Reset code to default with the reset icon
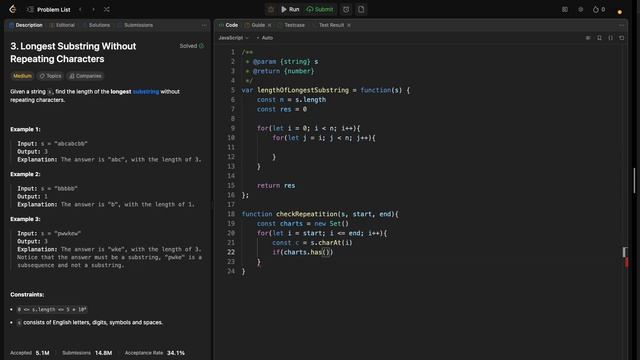The height and width of the screenshot is (360, 640). pos(622,38)
